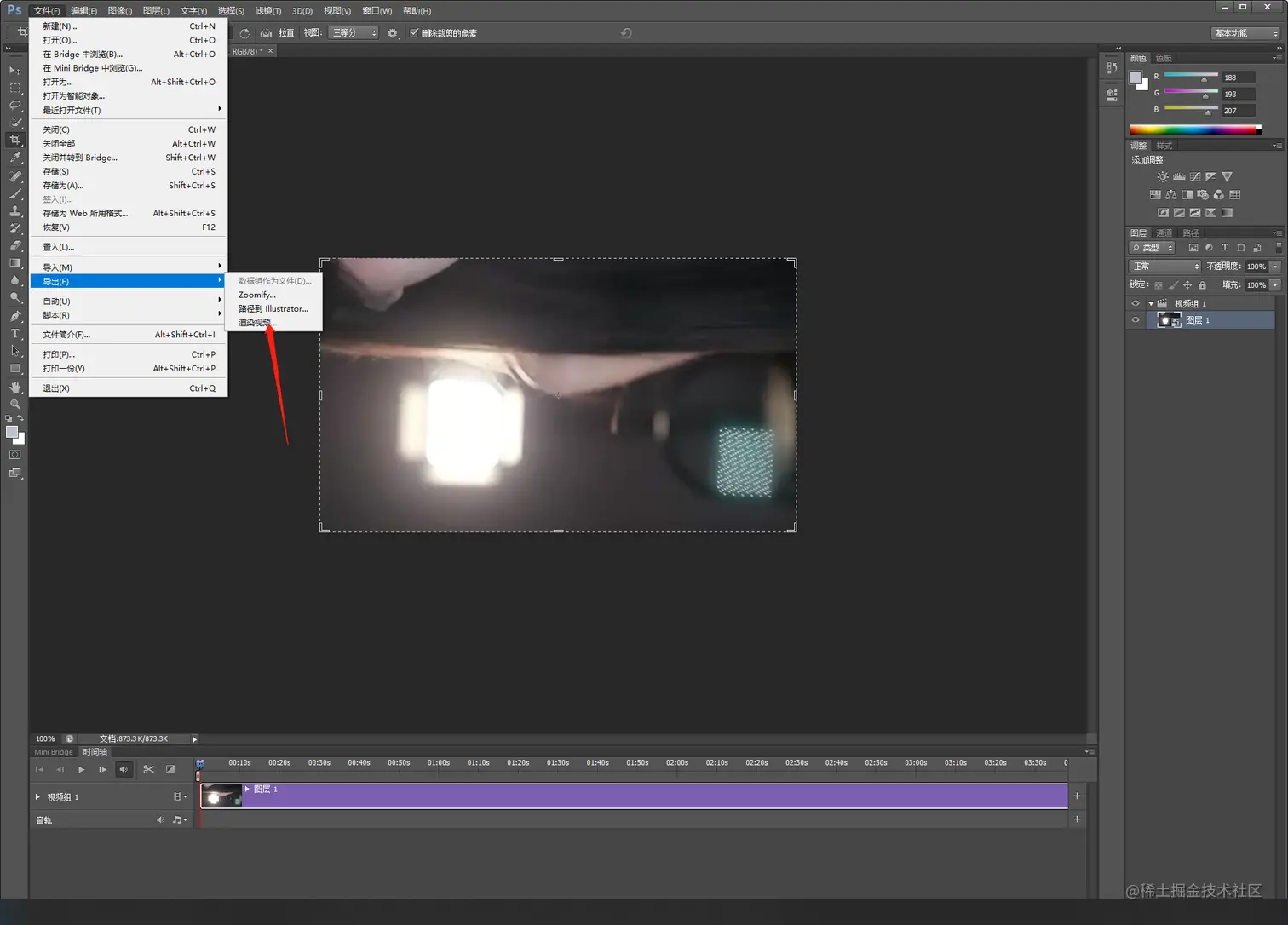Viewport: 1288px width, 925px height.
Task: Add a Photo Filter adjustment
Action: pos(1203,195)
